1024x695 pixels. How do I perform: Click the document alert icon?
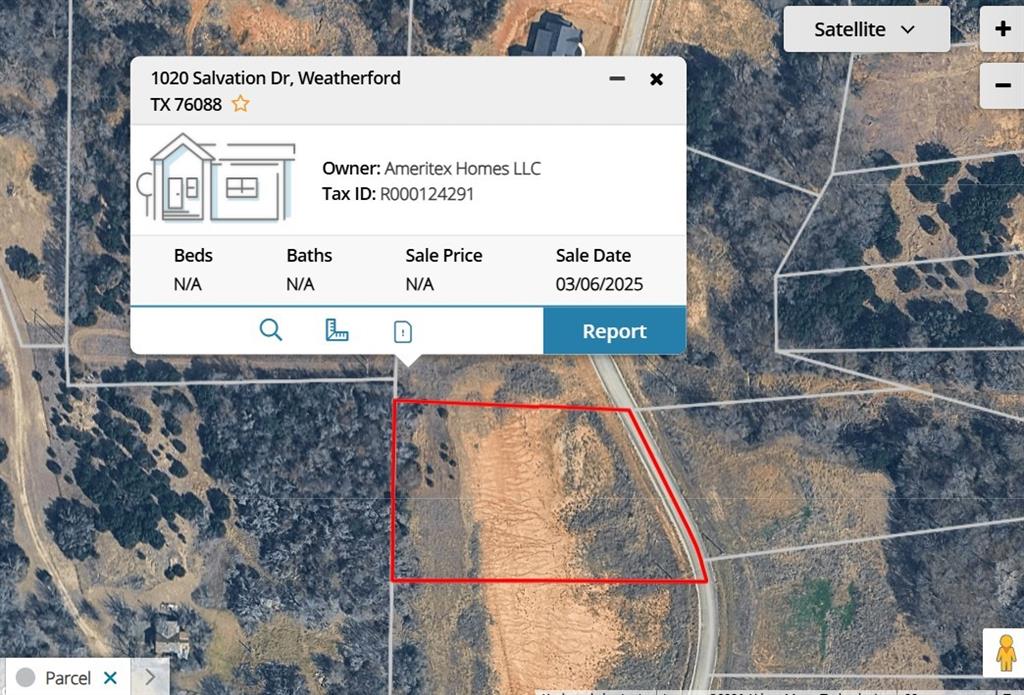pyautogui.click(x=403, y=331)
